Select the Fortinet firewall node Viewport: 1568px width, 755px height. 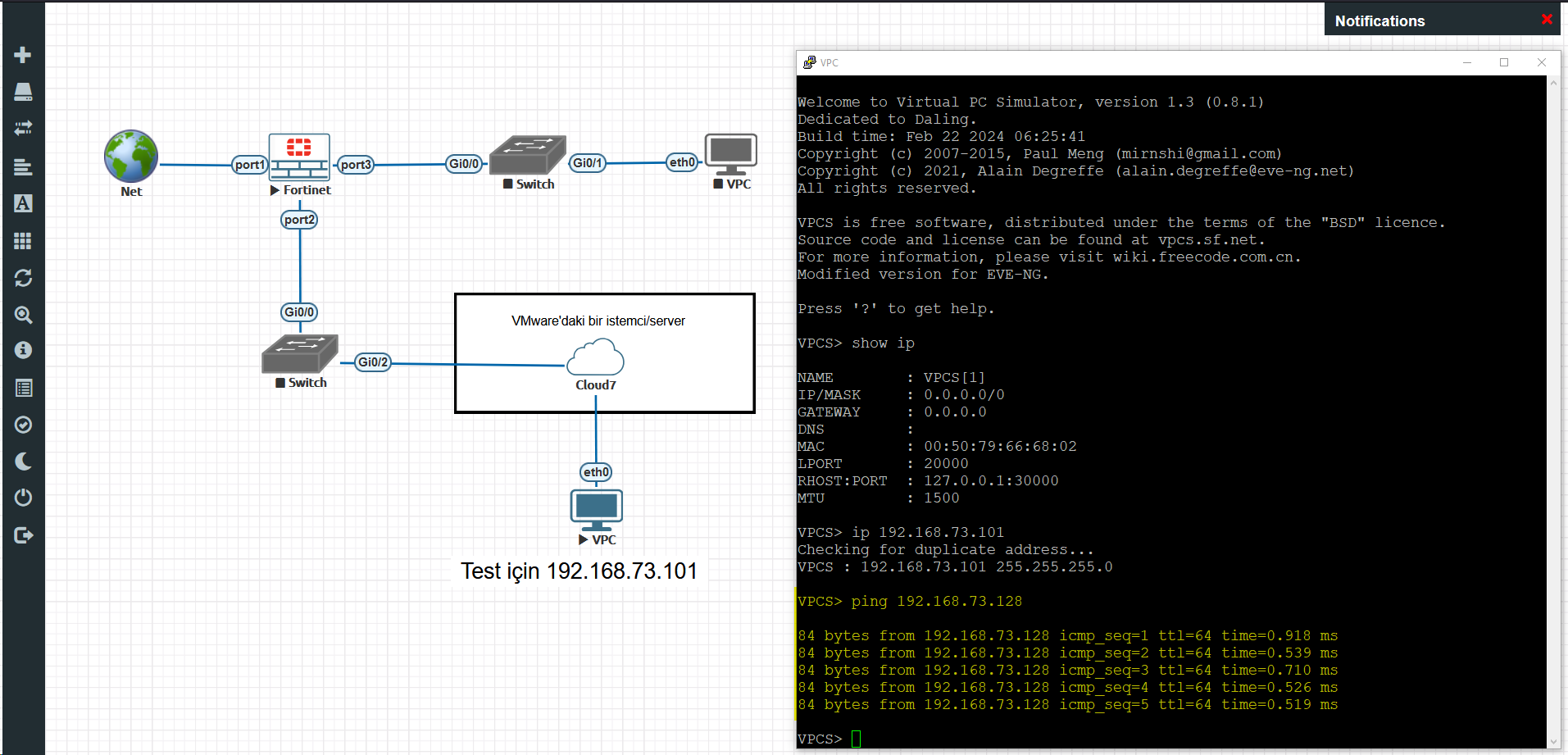point(299,156)
